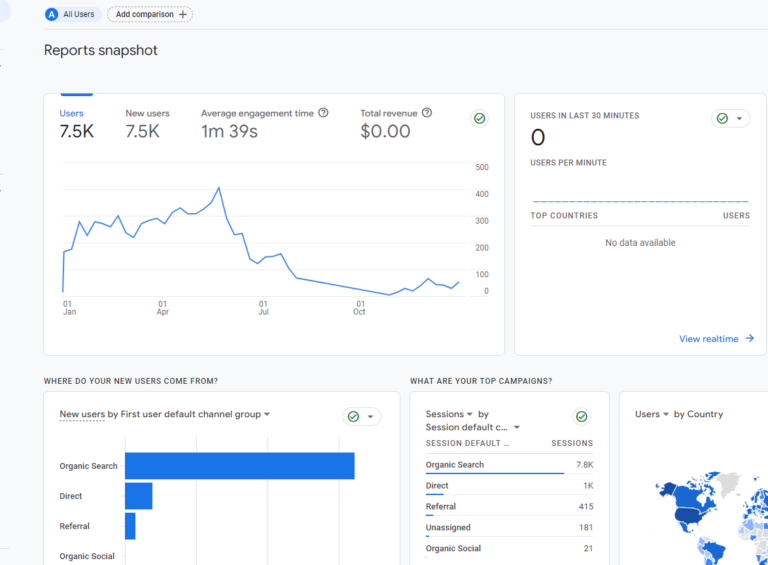
Task: Click the SESSIONS column header
Action: tap(572, 443)
